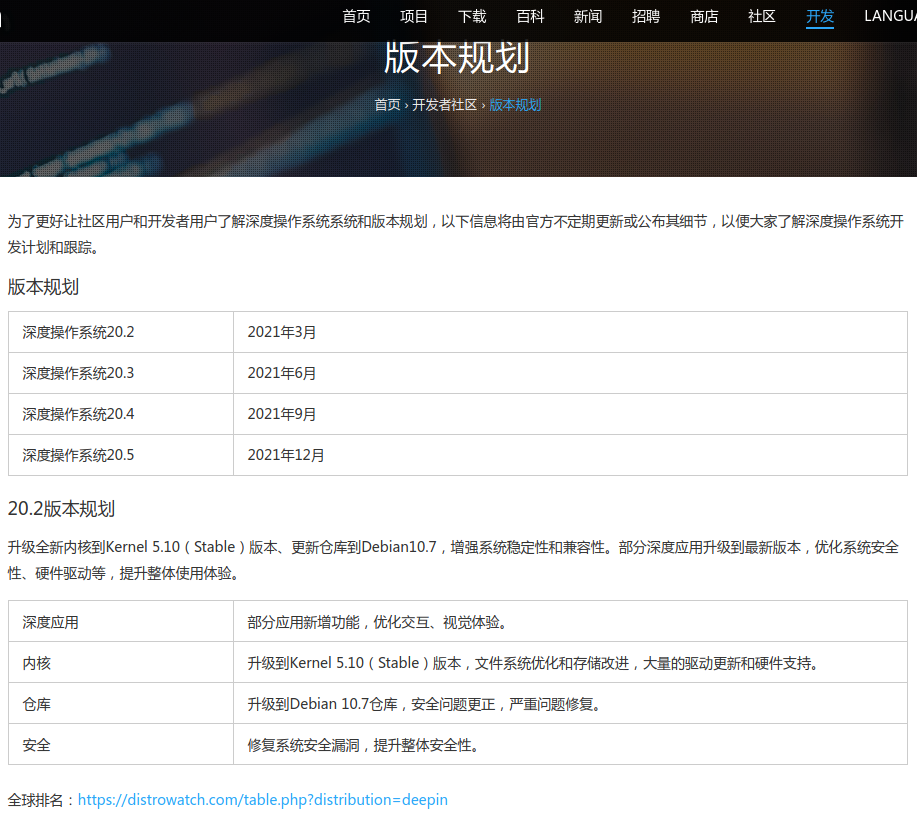Select the highlighted 开发 navigation tab
917x819 pixels.
(x=820, y=16)
